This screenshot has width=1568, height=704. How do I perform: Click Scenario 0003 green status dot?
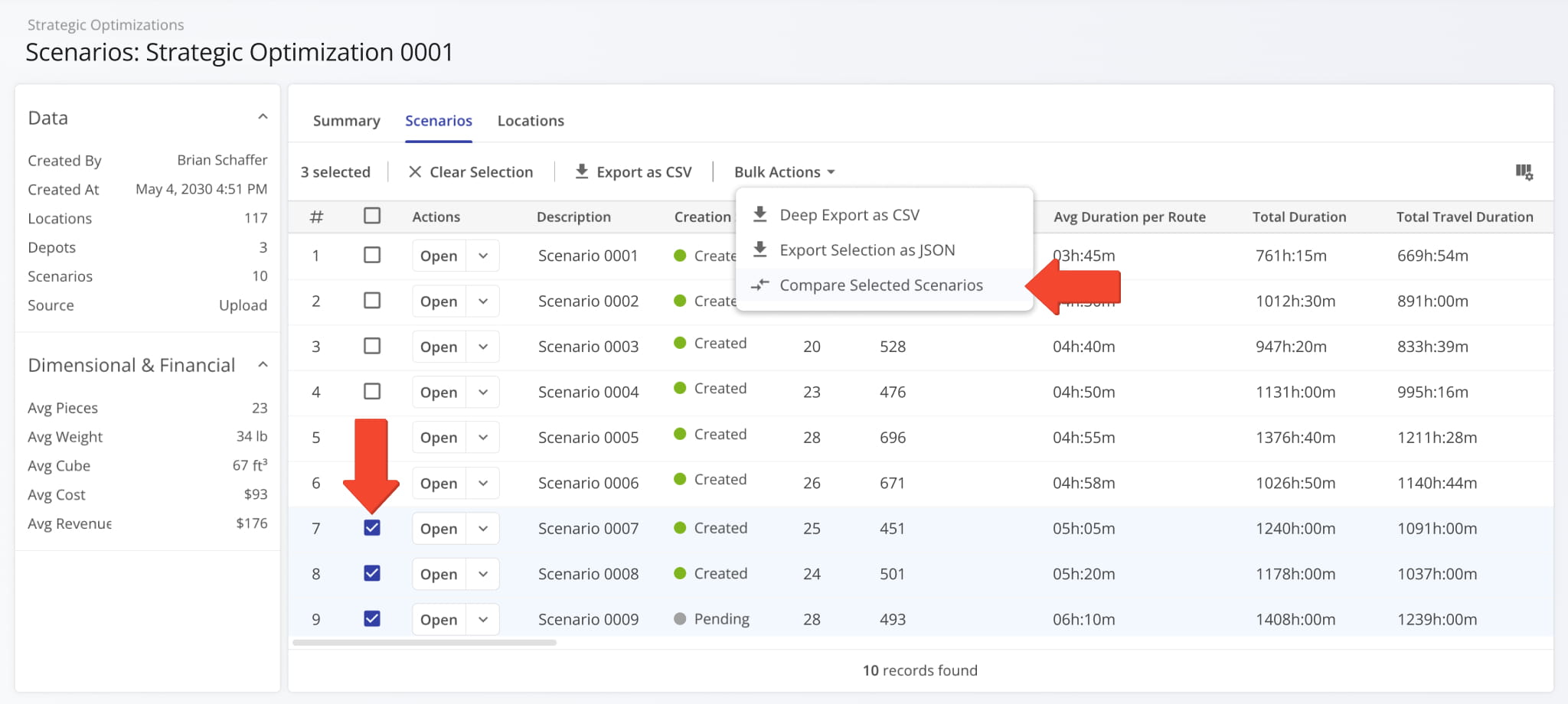pos(680,344)
